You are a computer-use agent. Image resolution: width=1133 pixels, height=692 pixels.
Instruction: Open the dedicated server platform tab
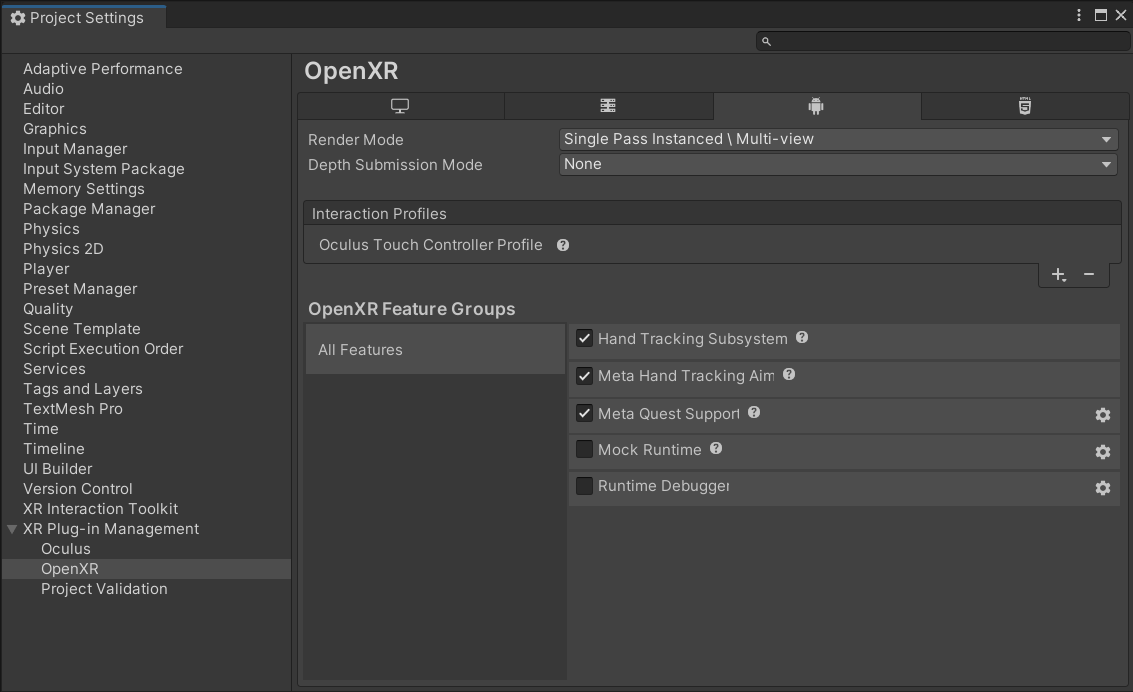click(608, 106)
